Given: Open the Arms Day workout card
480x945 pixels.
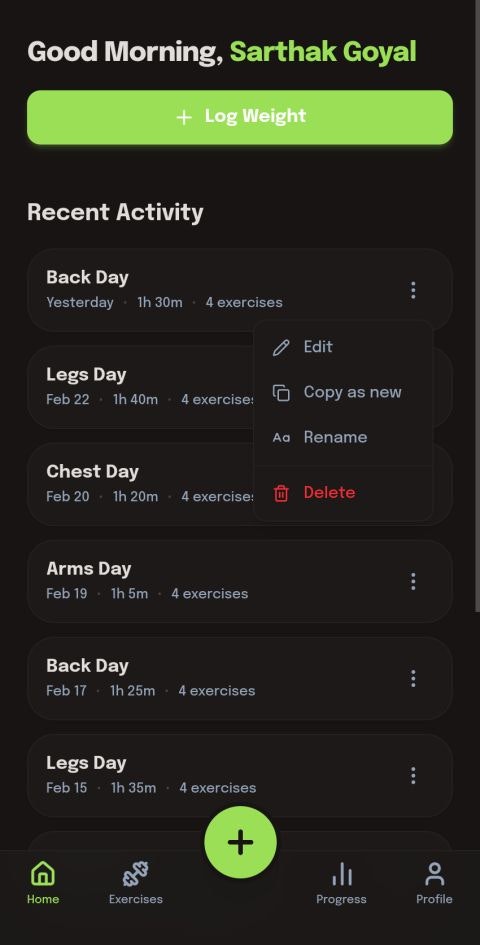Looking at the screenshot, I should (240, 582).
